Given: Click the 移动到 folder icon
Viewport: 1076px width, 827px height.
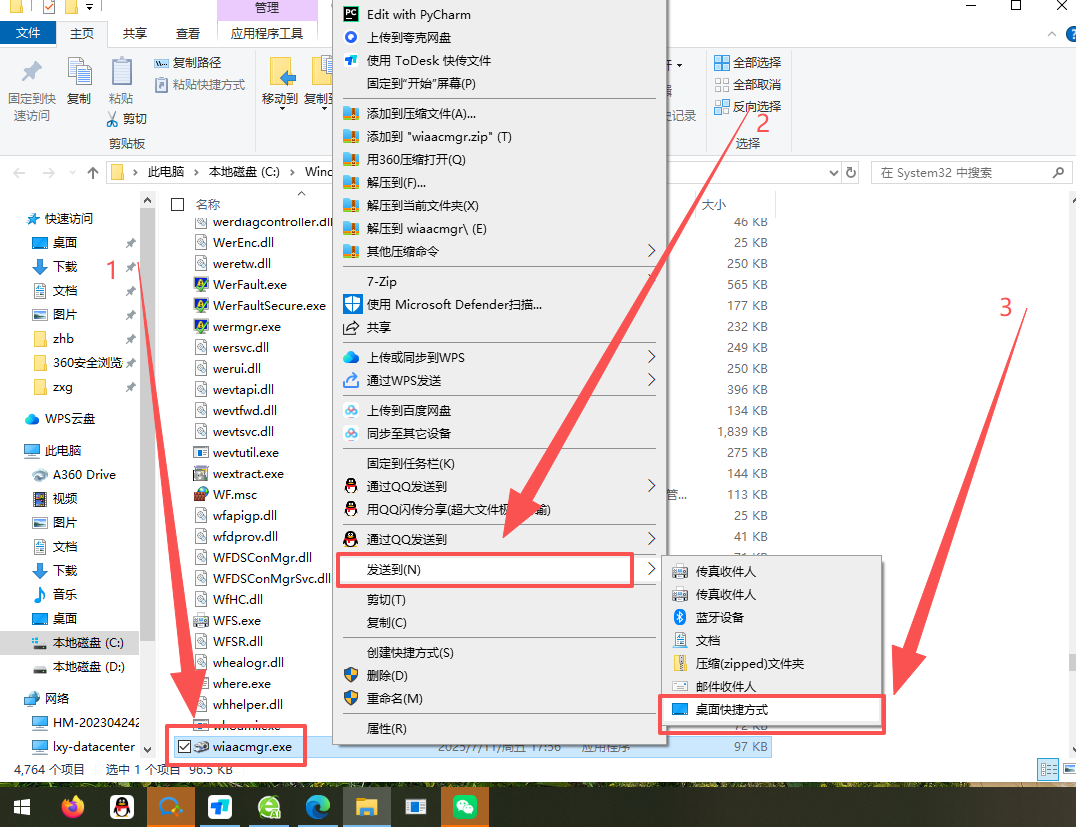Looking at the screenshot, I should (x=281, y=71).
